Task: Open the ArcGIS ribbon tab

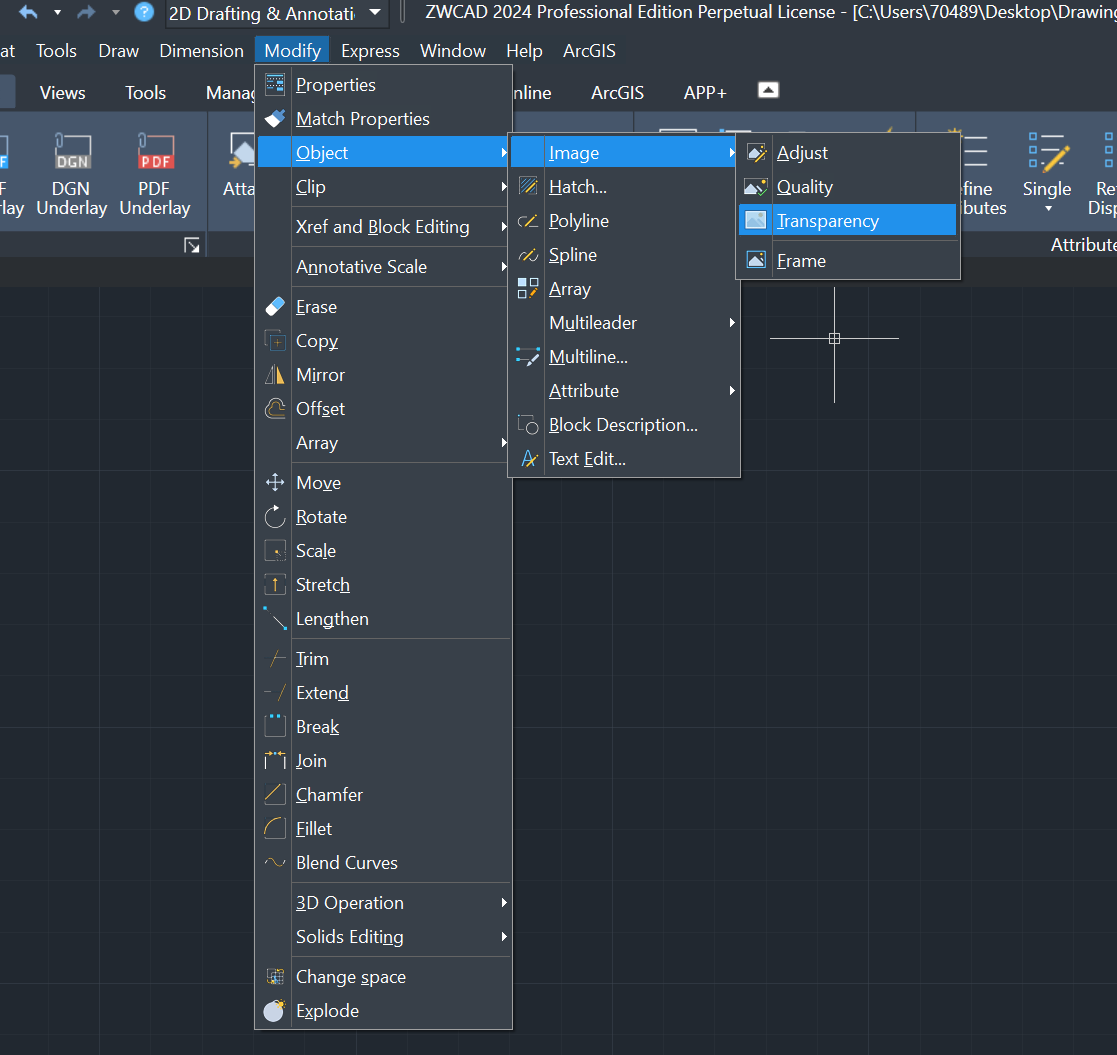Action: [618, 93]
